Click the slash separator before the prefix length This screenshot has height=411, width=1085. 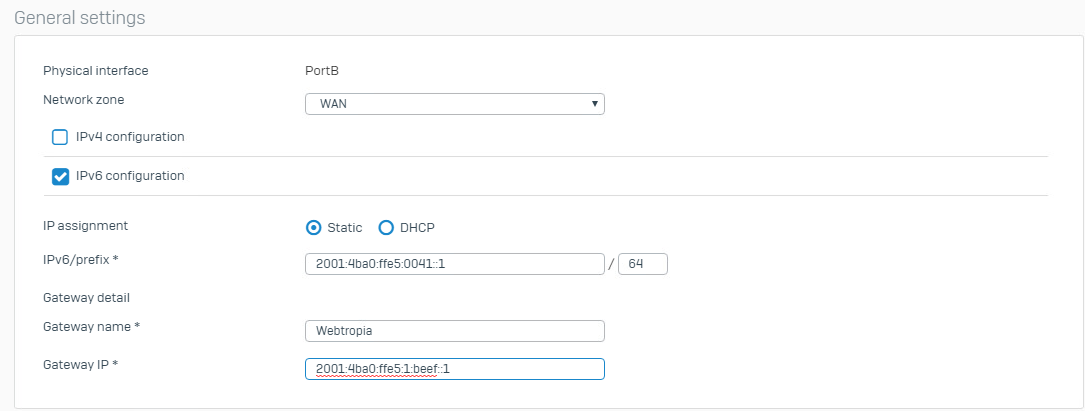tap(611, 265)
